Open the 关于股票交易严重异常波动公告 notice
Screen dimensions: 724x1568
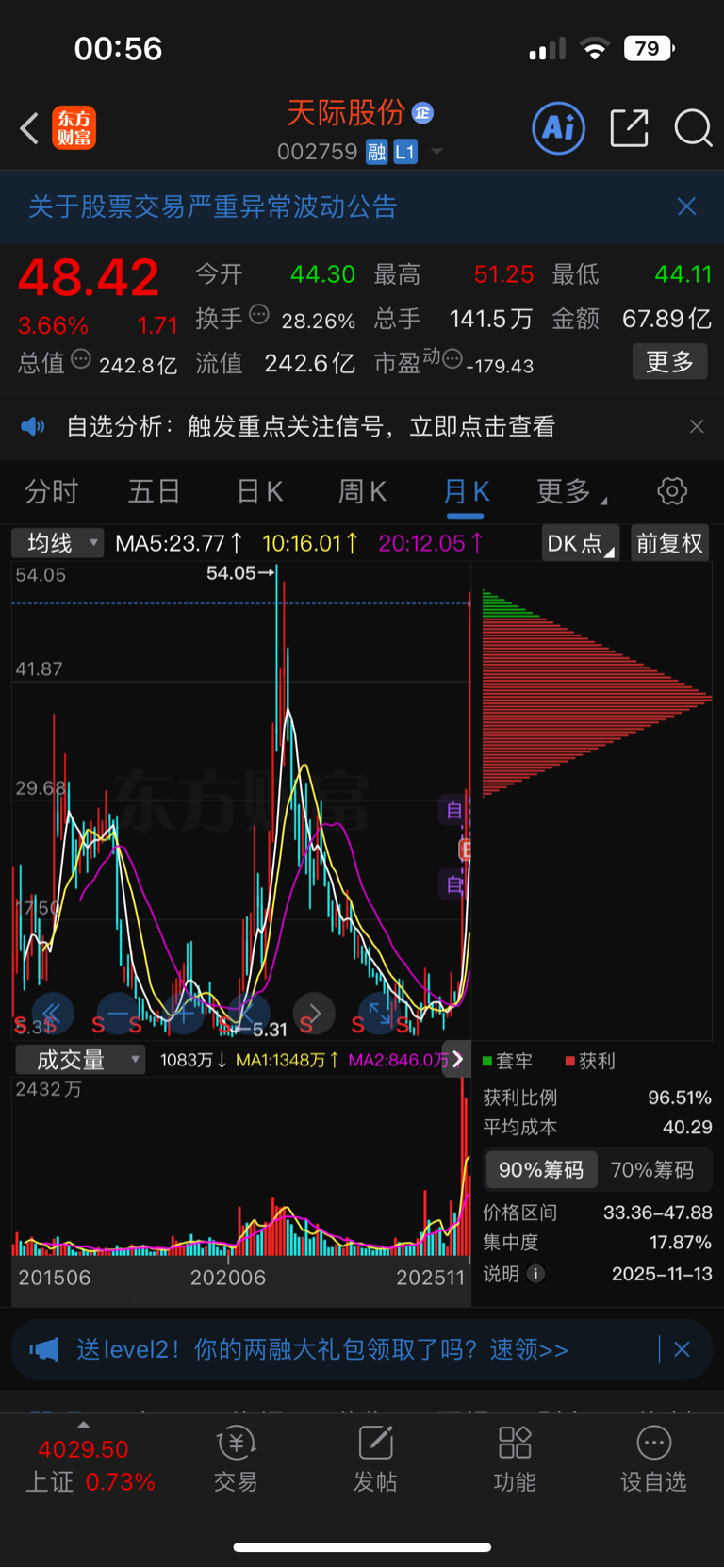(213, 206)
